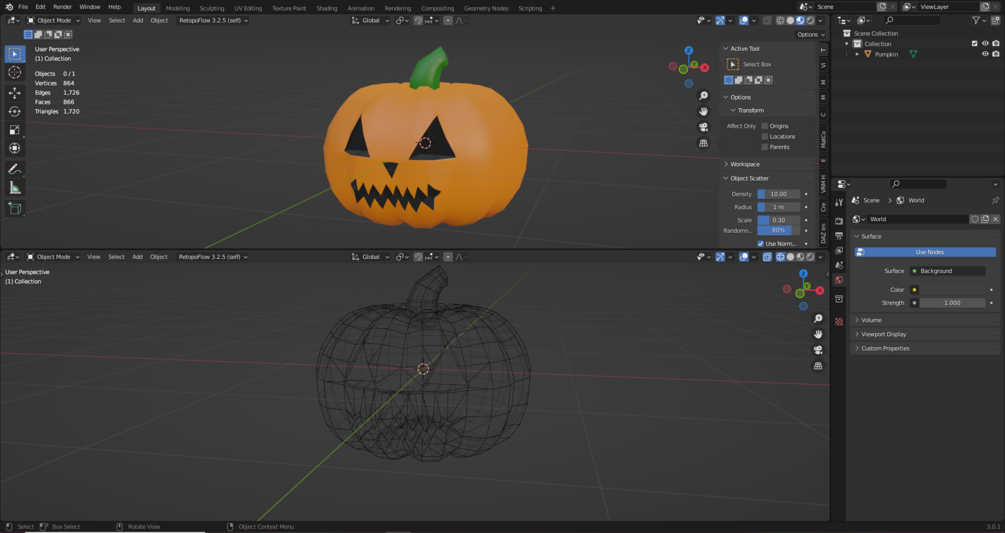The image size is (1005, 533).
Task: Toggle X-ray in top viewport header
Action: click(x=767, y=20)
